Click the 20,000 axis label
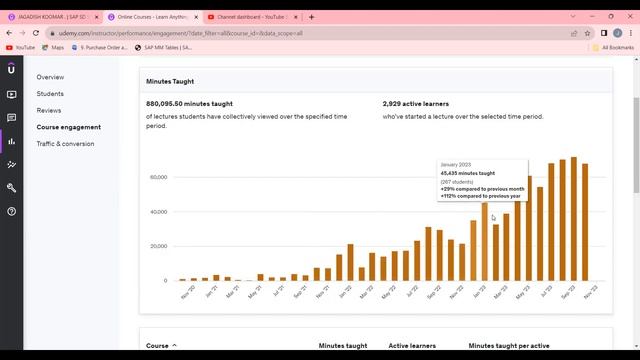Image resolution: width=640 pixels, height=360 pixels. (158, 246)
